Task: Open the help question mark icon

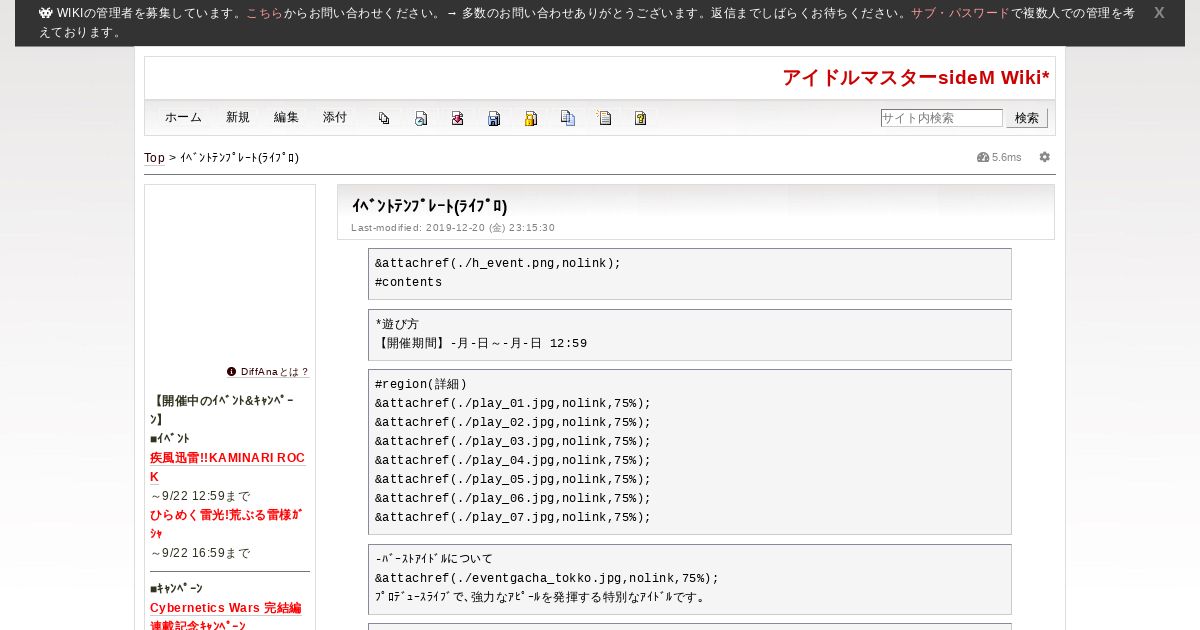Action: tap(641, 118)
